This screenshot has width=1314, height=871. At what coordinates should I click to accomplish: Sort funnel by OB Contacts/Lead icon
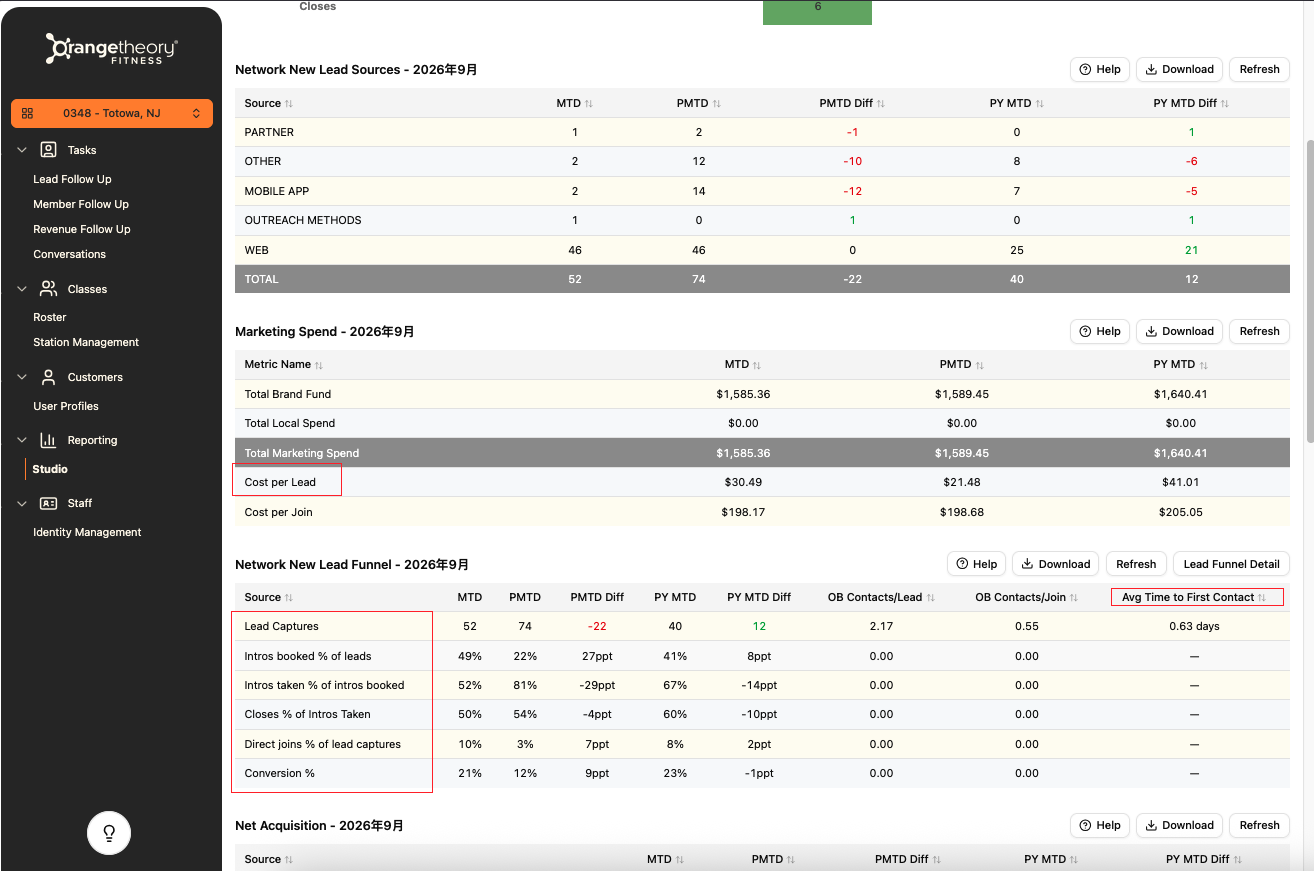(931, 598)
